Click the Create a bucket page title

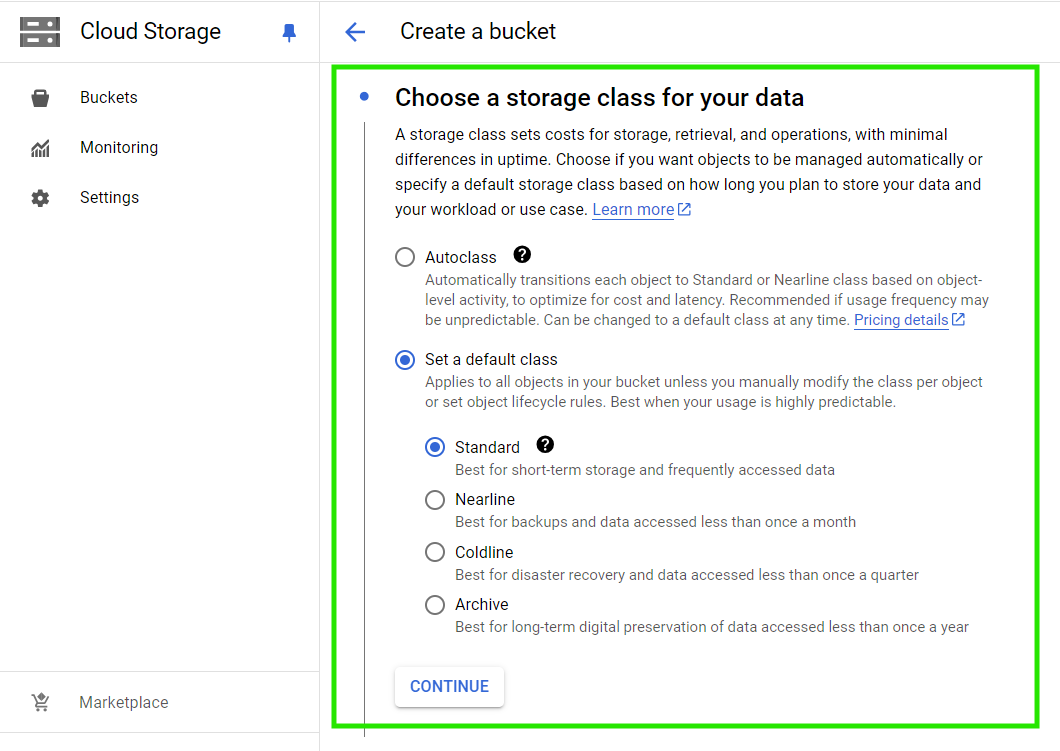[478, 31]
